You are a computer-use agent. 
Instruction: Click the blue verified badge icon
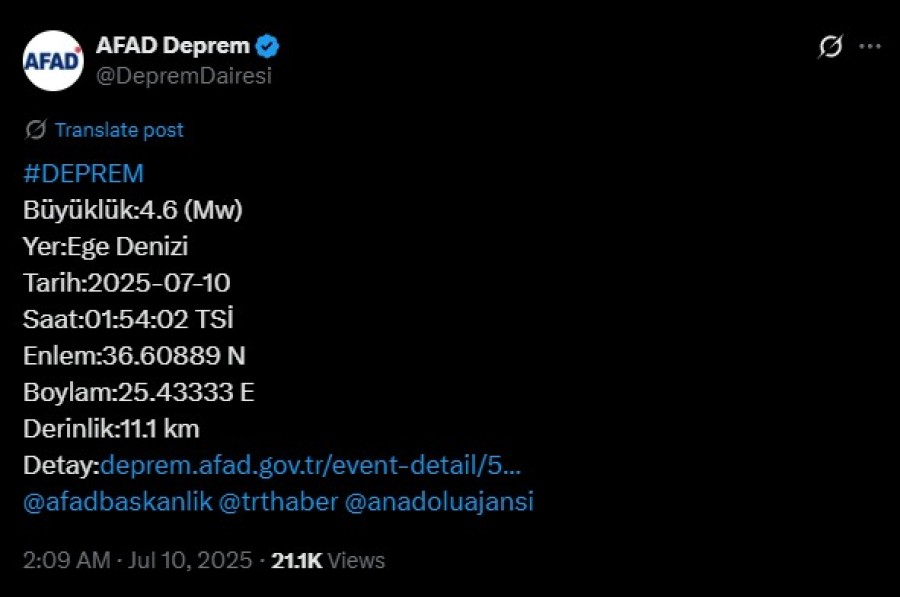pos(267,46)
